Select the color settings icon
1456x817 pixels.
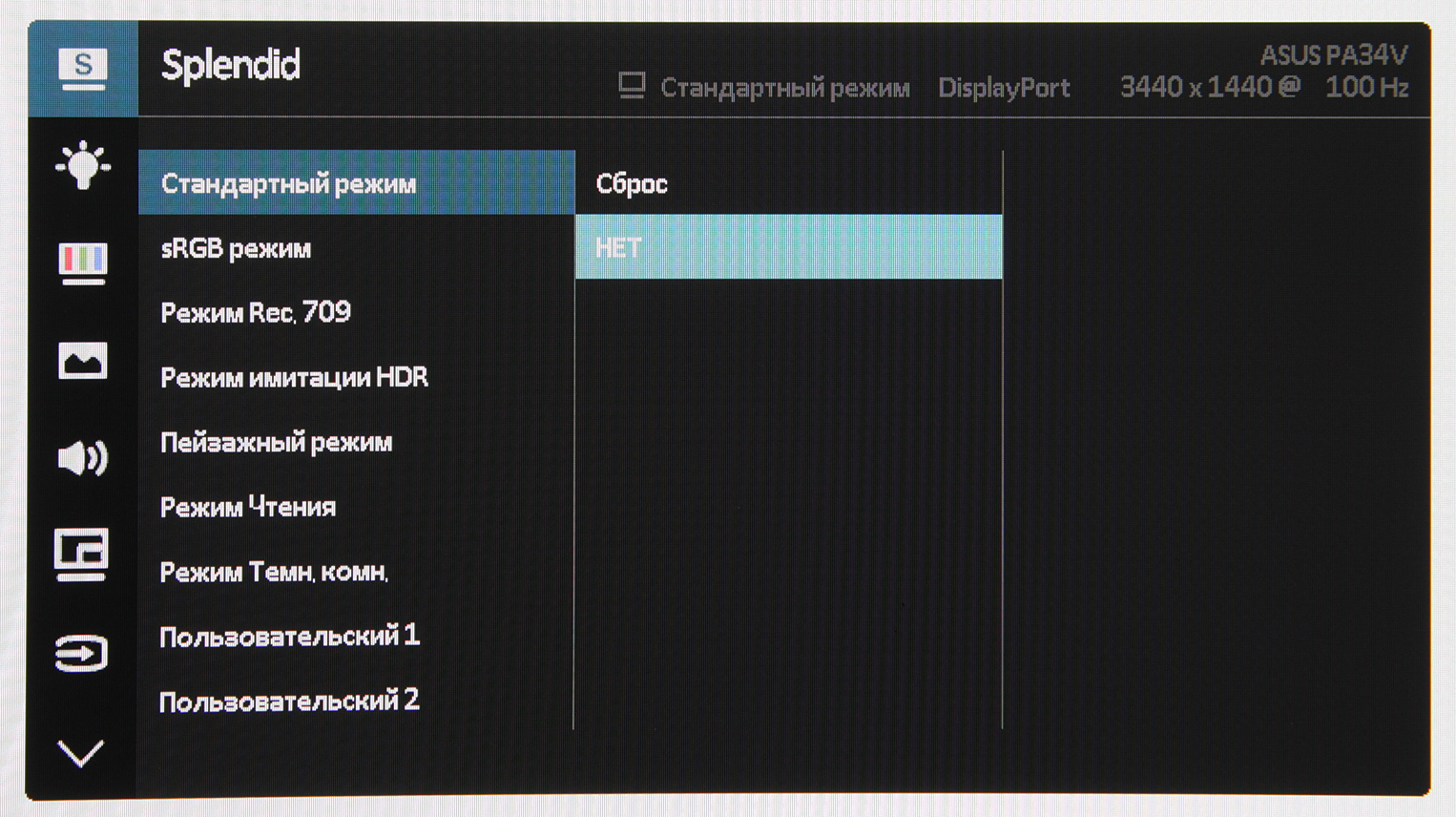[83, 262]
